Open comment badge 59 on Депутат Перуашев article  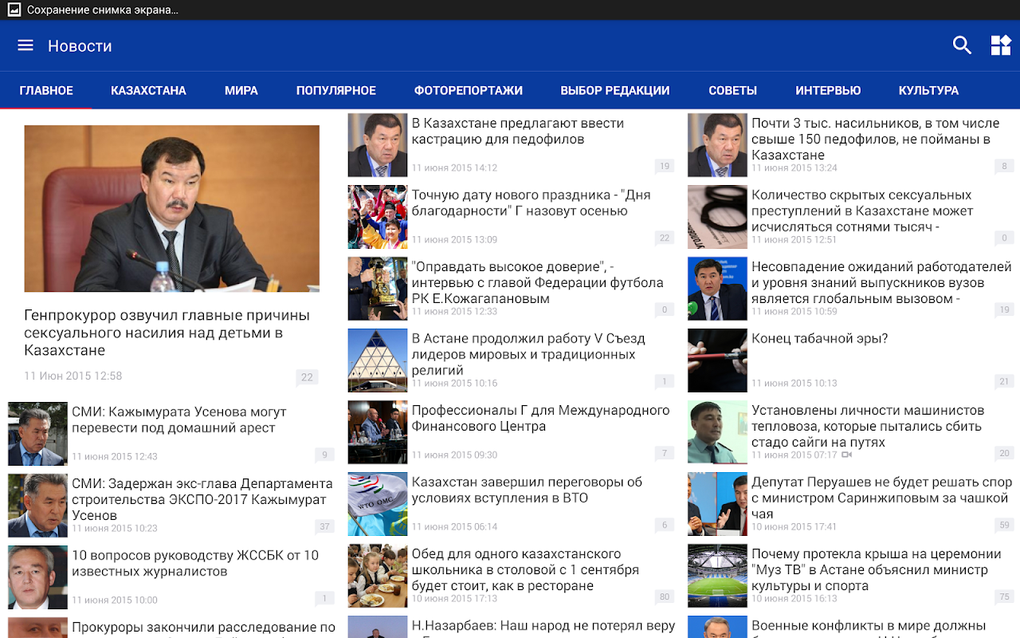click(x=1004, y=525)
